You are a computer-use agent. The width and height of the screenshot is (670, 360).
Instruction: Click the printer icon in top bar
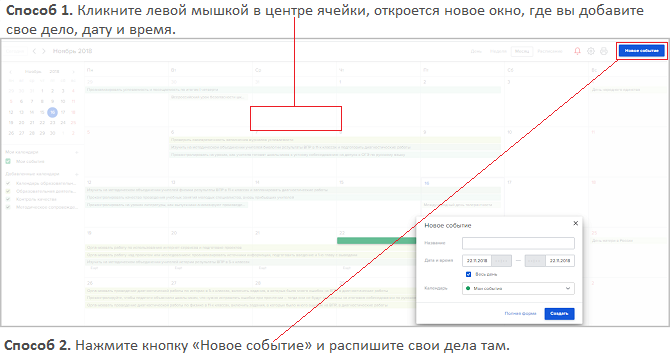[x=604, y=51]
